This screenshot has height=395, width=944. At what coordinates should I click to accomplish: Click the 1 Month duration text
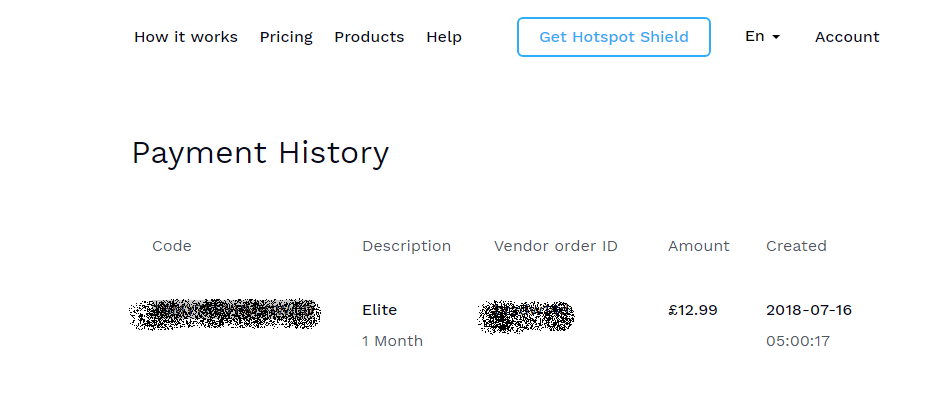[x=392, y=341]
